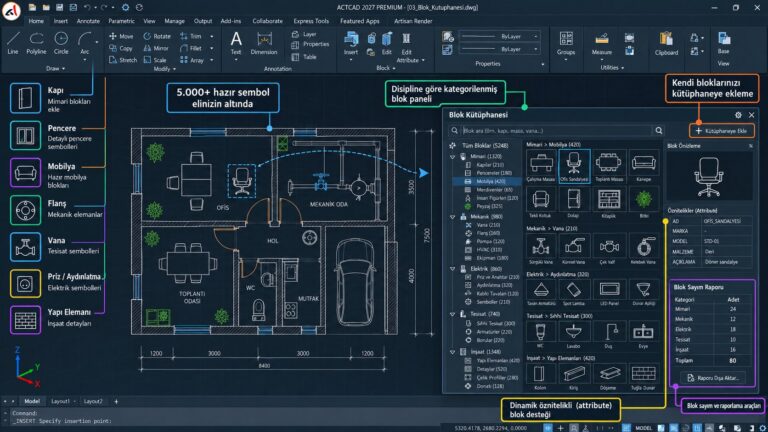Click Raporu Dışa Aktar button

[x=713, y=378]
